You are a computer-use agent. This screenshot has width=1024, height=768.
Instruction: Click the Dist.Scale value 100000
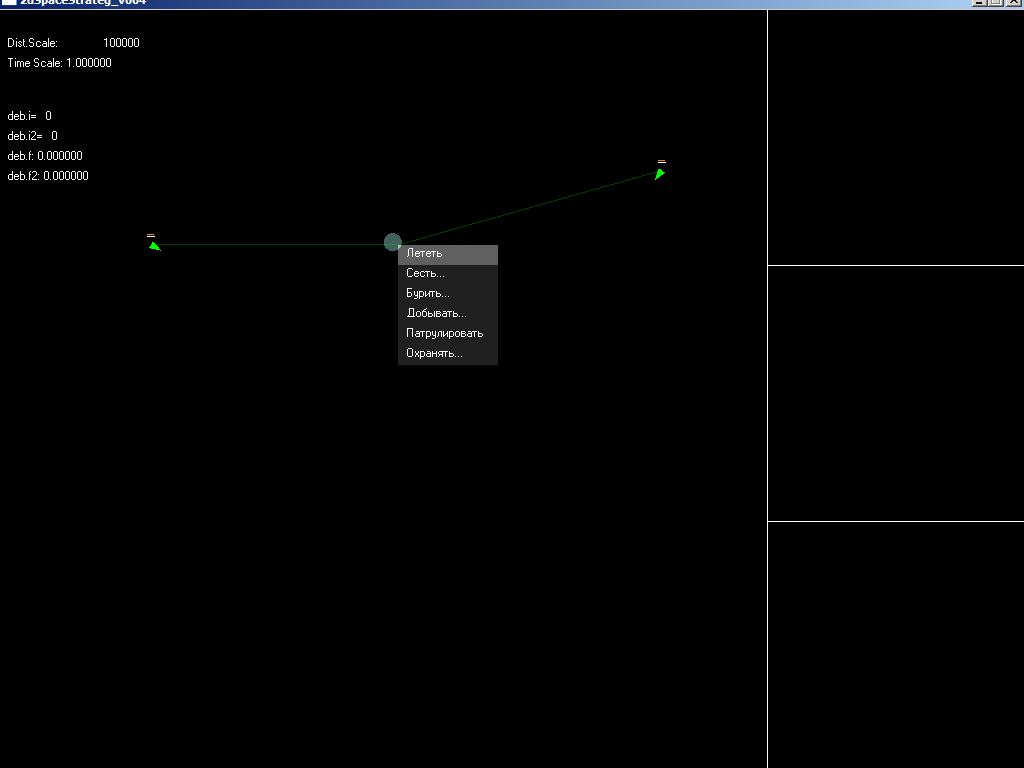[121, 44]
